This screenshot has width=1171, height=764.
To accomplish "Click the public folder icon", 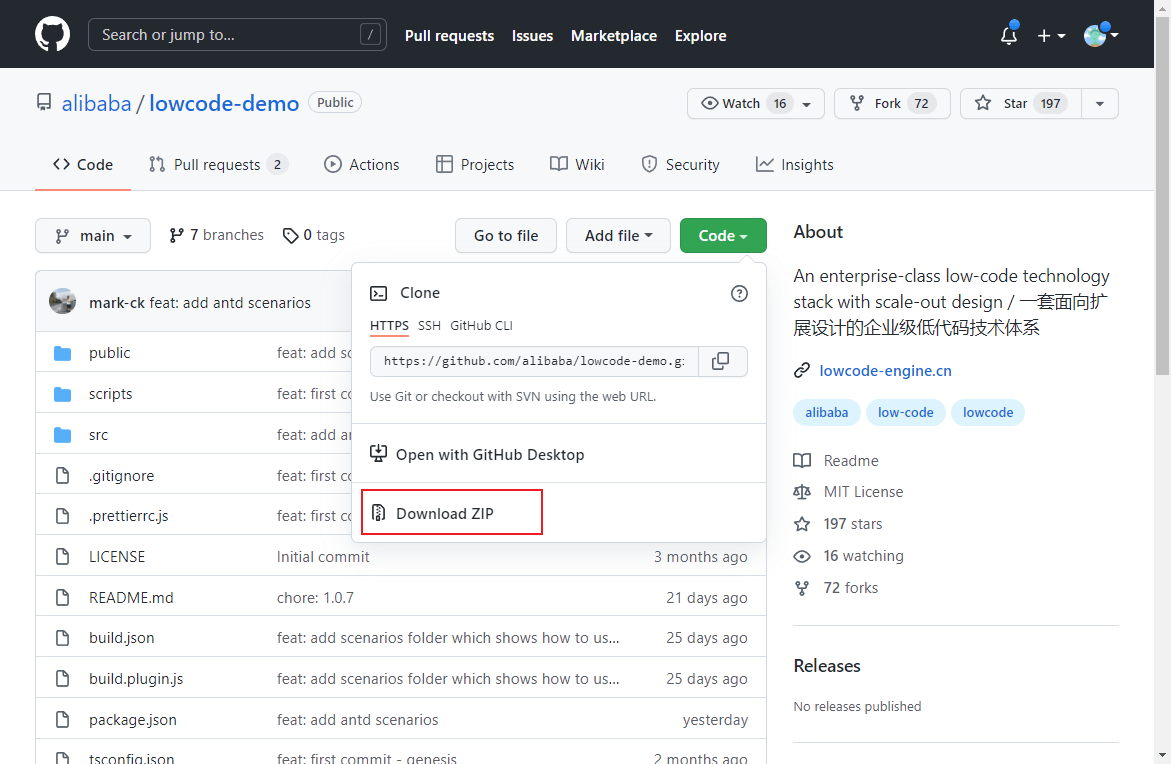I will [x=63, y=353].
